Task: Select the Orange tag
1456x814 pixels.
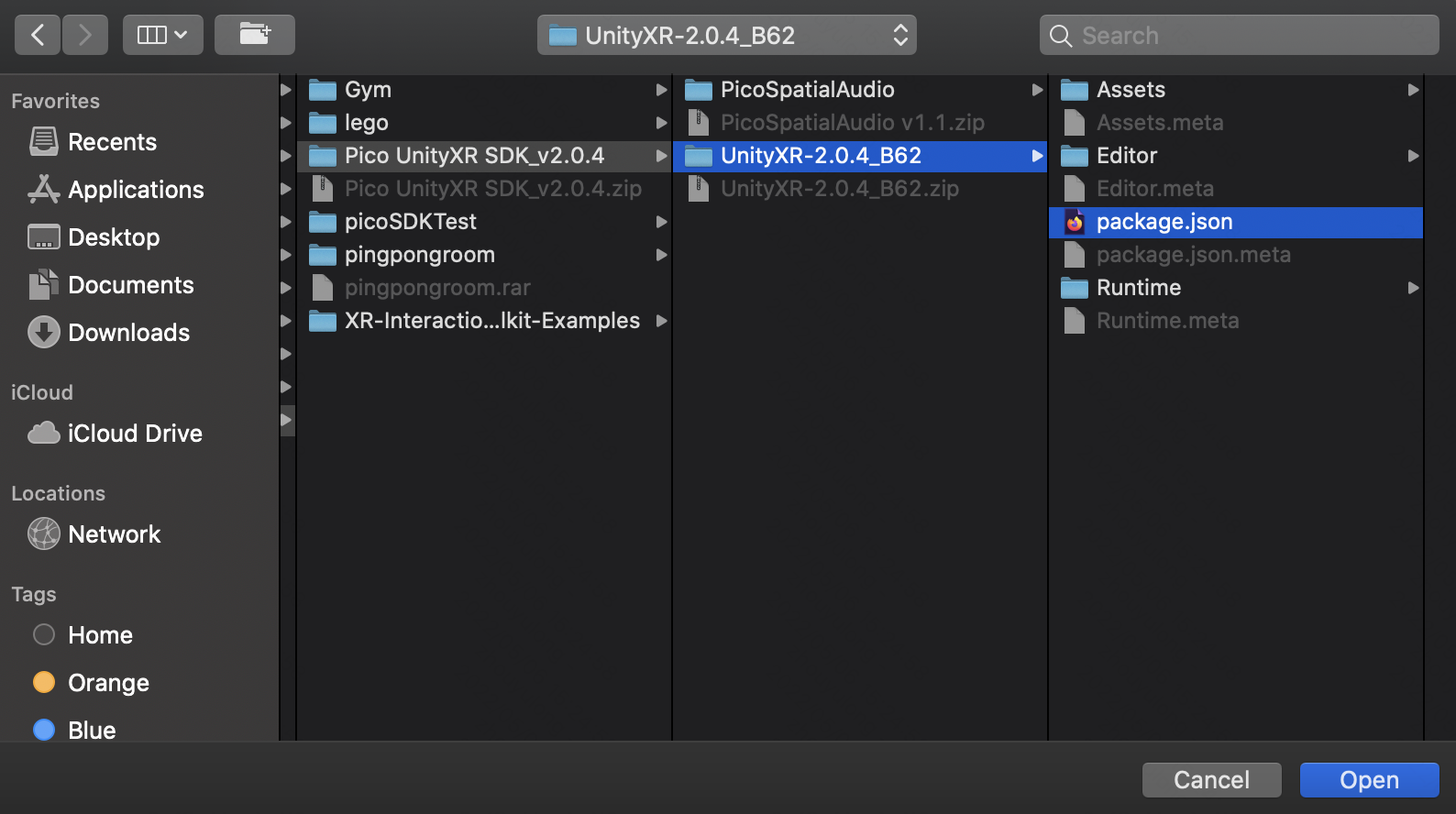Action: [91, 683]
